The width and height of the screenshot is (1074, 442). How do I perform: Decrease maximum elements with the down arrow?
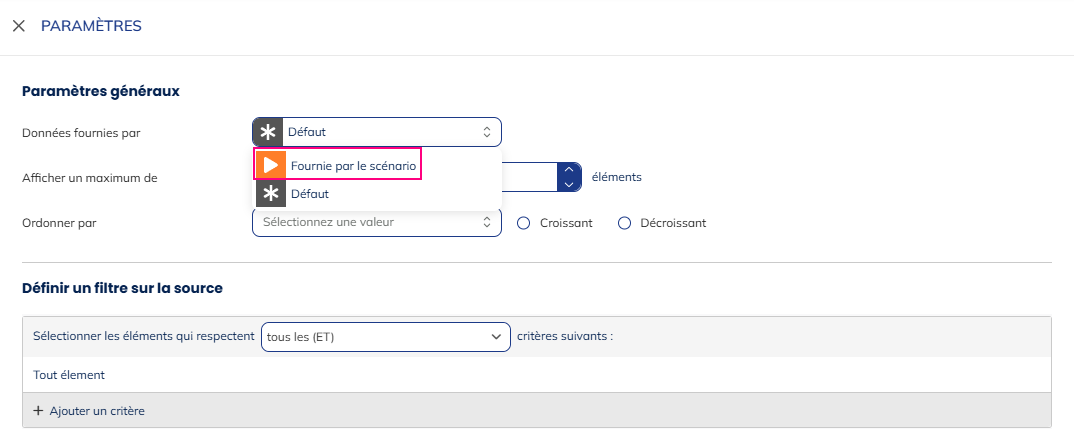tap(569, 184)
